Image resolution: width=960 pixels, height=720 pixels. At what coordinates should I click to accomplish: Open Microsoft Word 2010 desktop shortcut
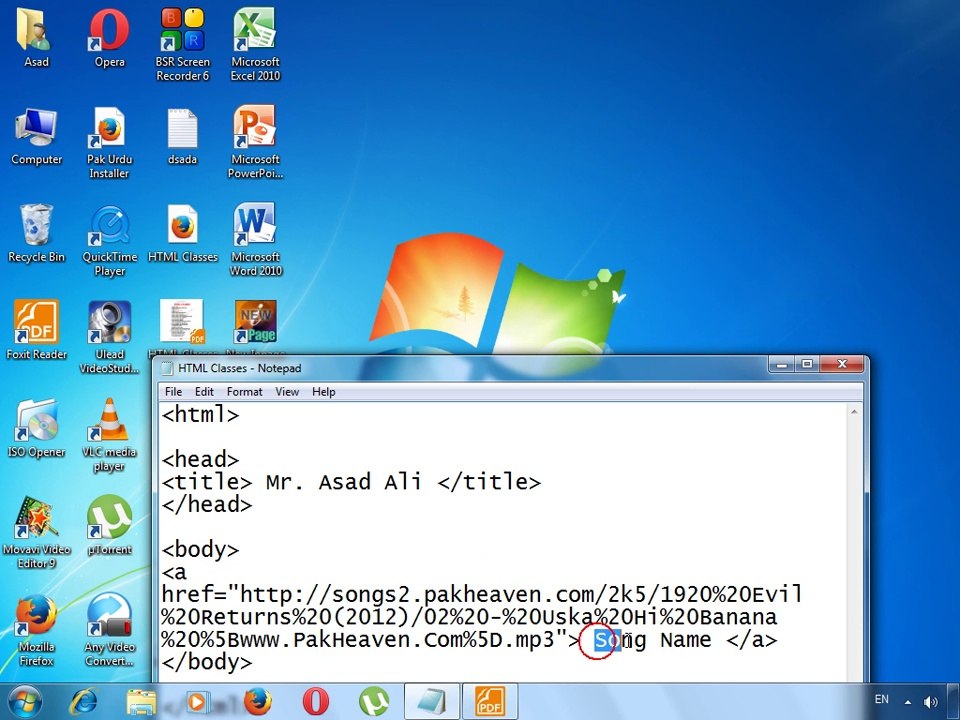pos(255,225)
